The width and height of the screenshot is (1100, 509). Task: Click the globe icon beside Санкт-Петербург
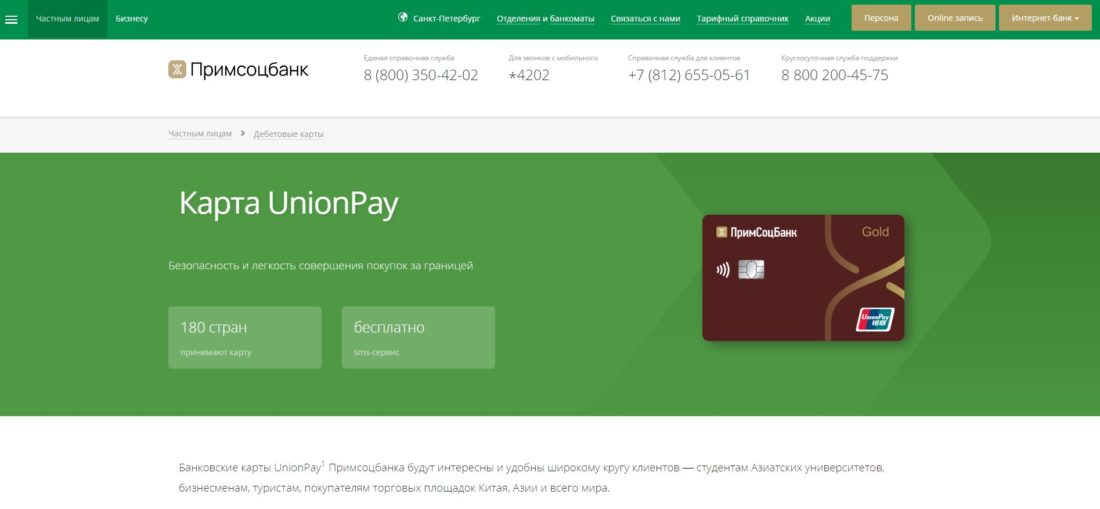tap(403, 18)
